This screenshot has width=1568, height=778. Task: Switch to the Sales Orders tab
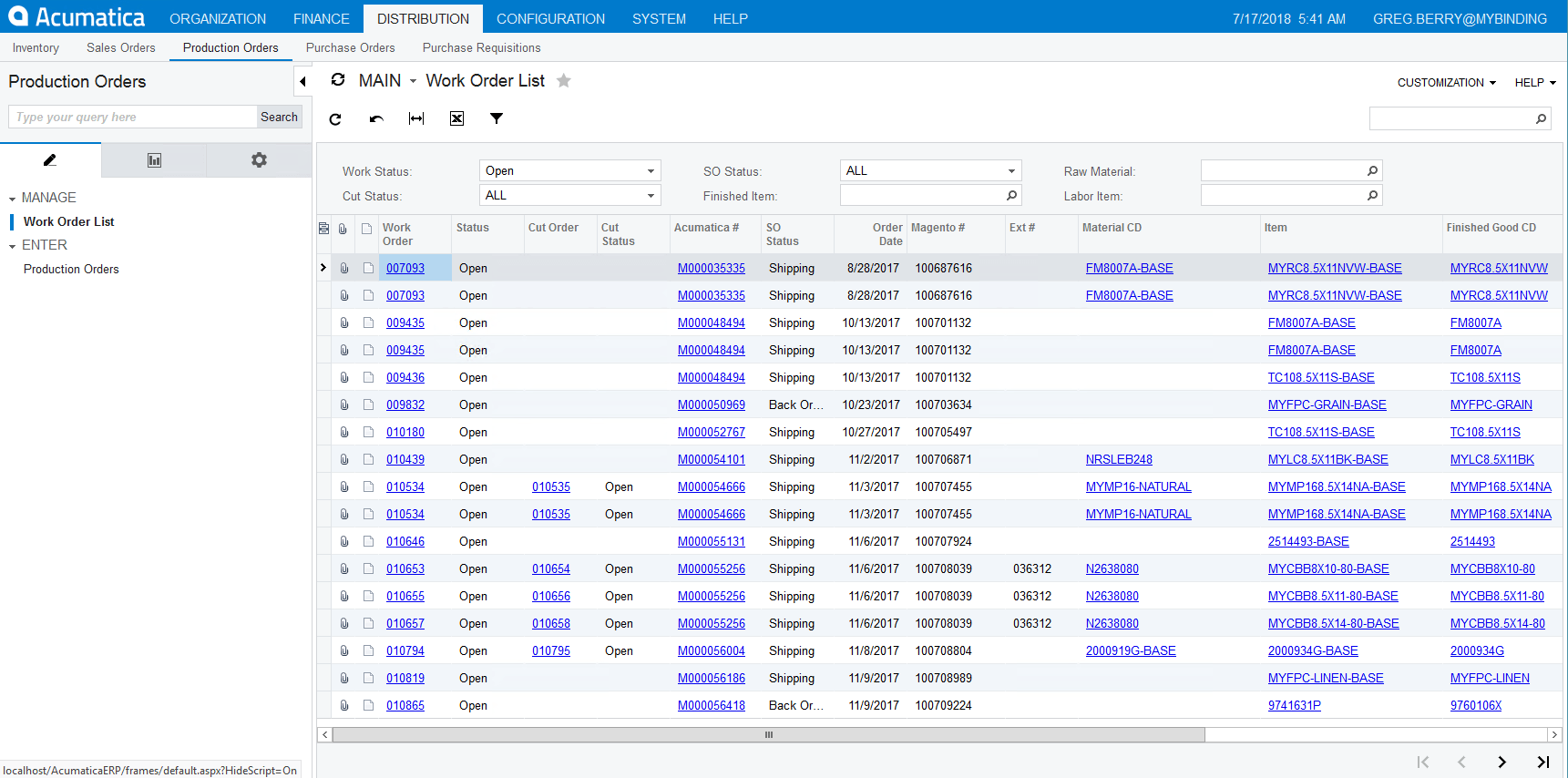tap(121, 48)
